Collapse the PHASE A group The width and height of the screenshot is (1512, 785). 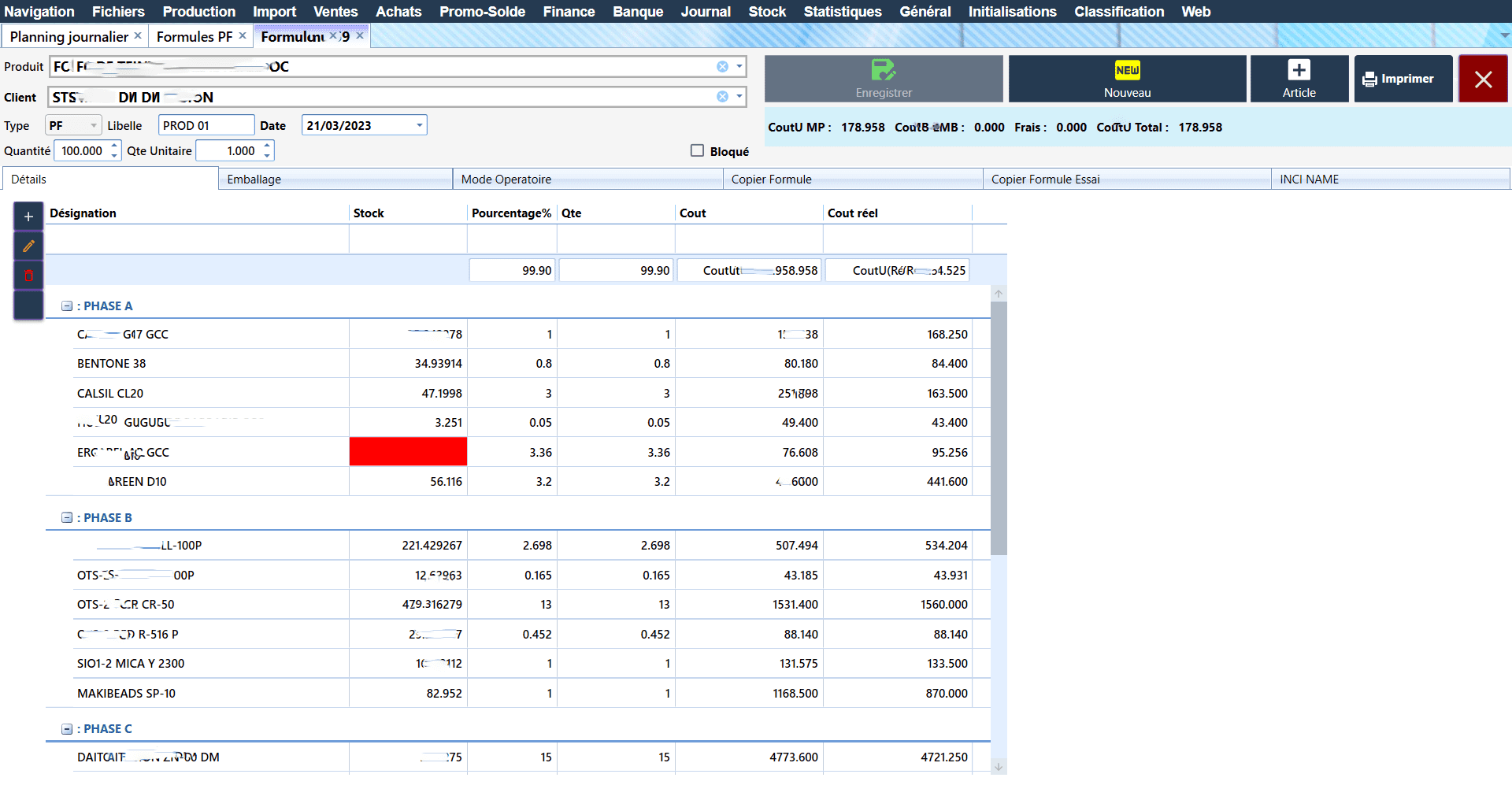[67, 306]
